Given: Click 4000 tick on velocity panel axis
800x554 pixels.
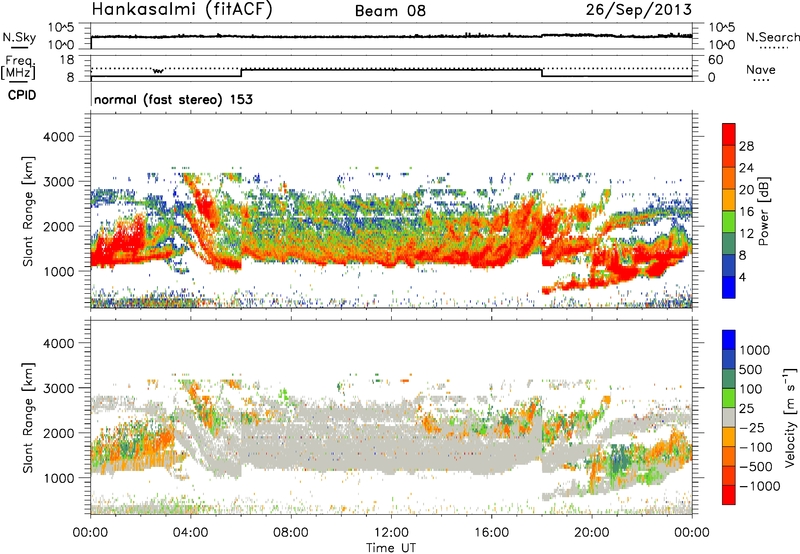Looking at the screenshot, I should pos(58,343).
